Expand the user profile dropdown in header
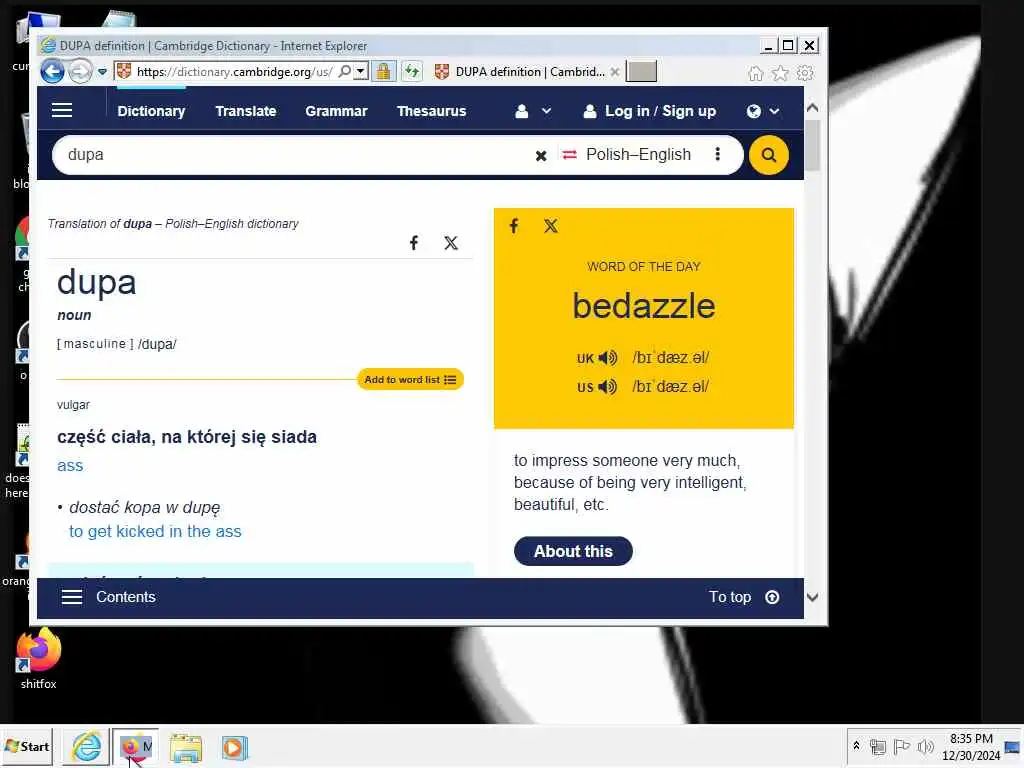The width and height of the screenshot is (1024, 768). [533, 111]
